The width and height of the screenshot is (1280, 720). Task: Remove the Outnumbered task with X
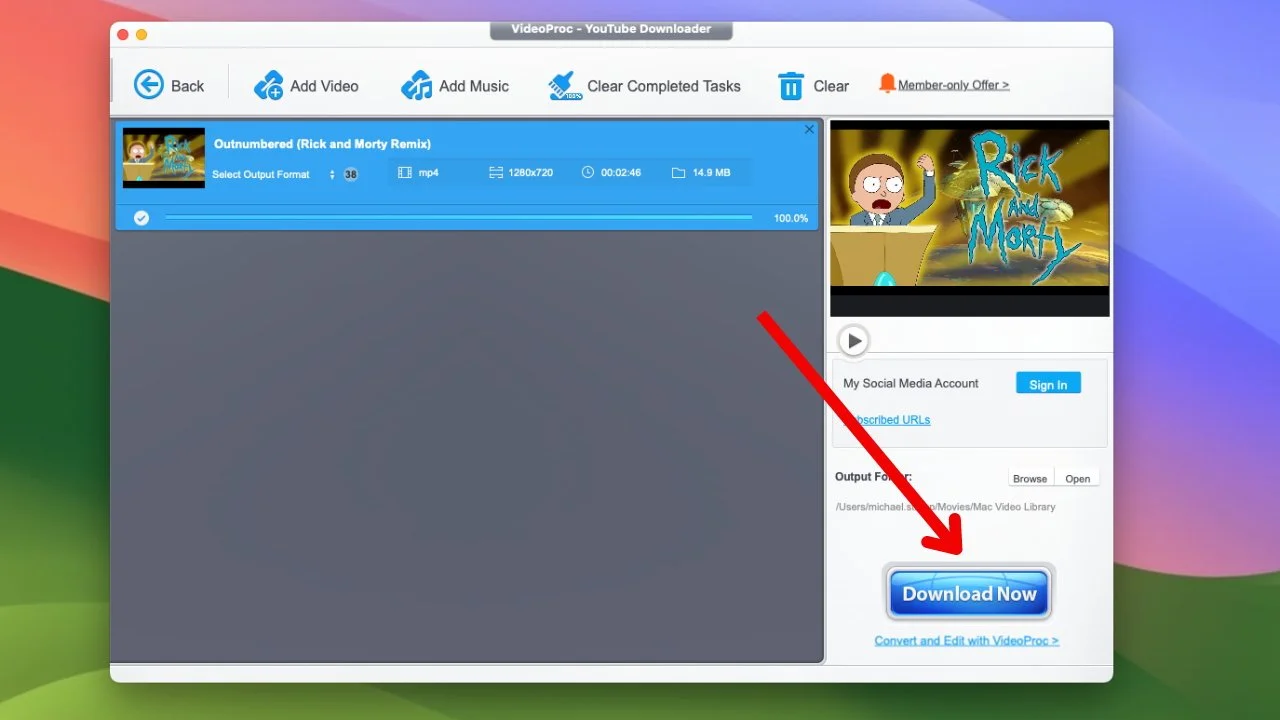[809, 130]
